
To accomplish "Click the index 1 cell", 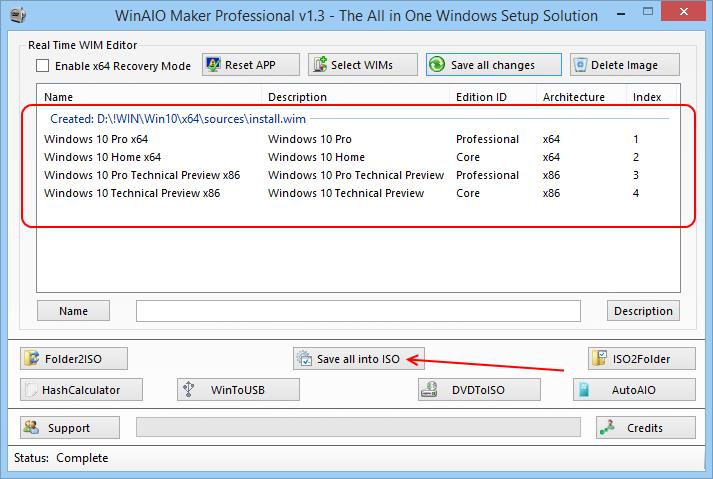I will click(636, 139).
